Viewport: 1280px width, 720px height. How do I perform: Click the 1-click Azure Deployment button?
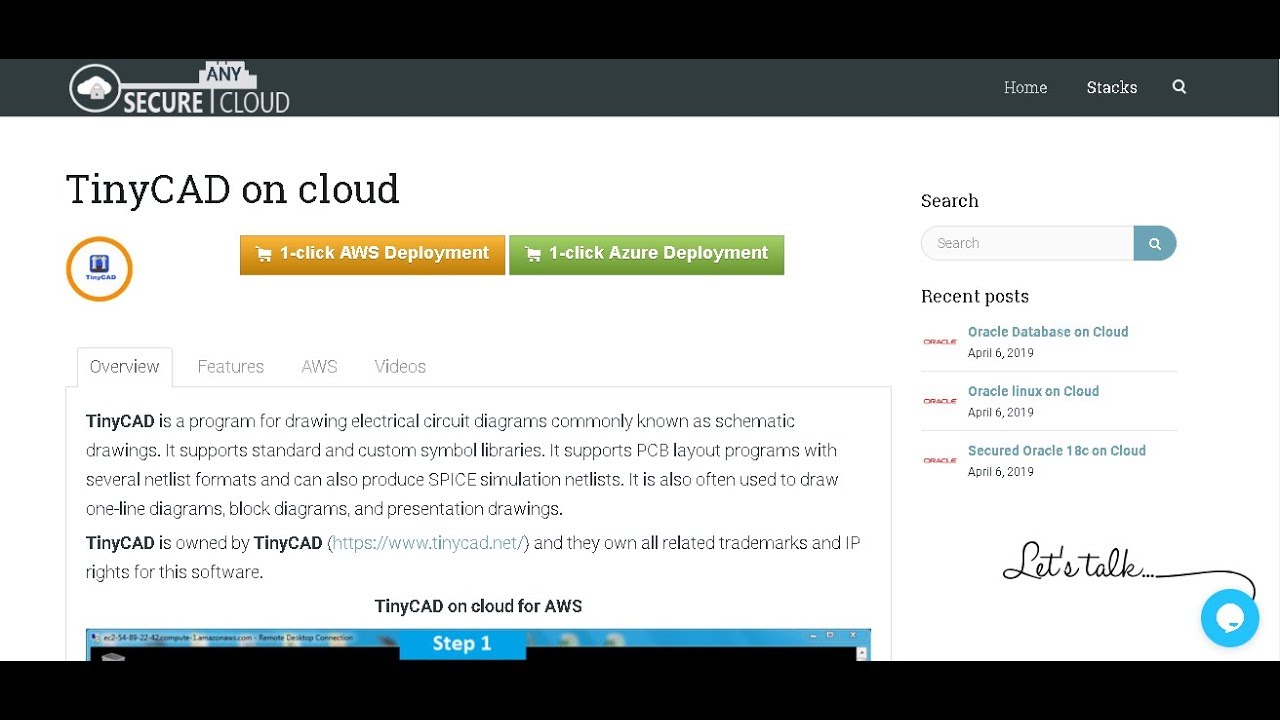click(x=646, y=255)
